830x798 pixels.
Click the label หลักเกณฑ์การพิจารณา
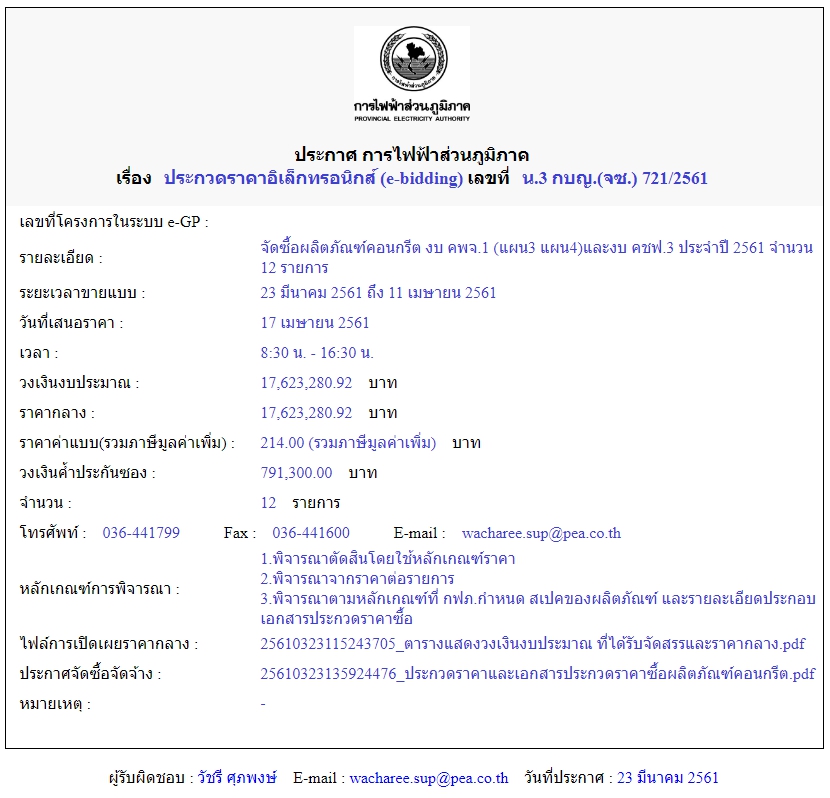[x=100, y=588]
